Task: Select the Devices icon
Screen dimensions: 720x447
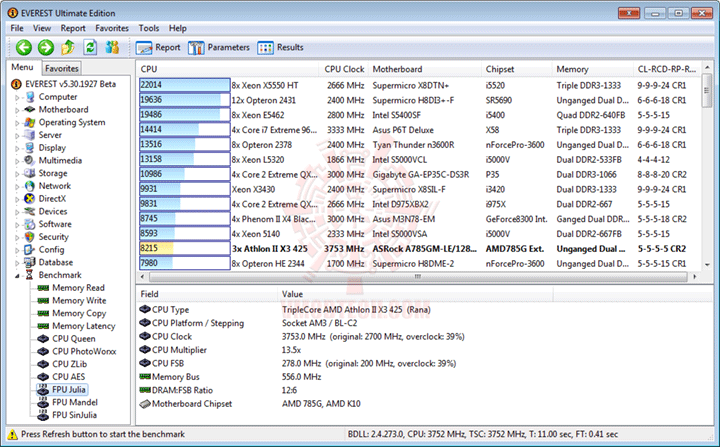Action: coord(30,211)
